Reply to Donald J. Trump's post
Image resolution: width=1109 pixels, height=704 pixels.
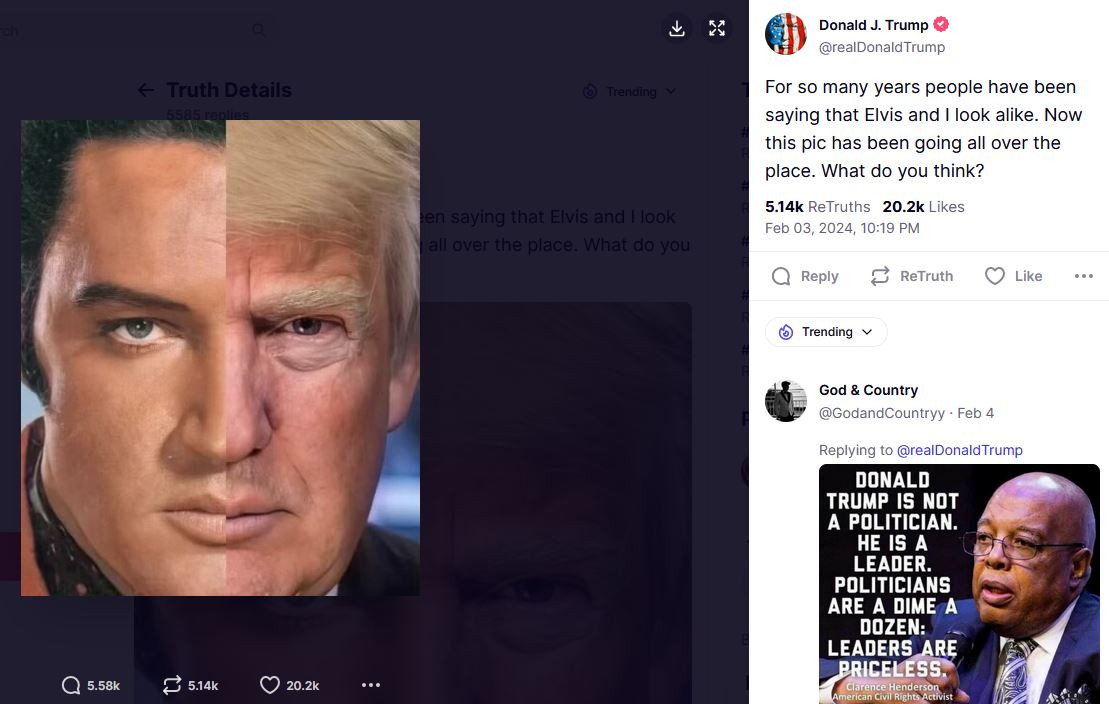[x=805, y=276]
